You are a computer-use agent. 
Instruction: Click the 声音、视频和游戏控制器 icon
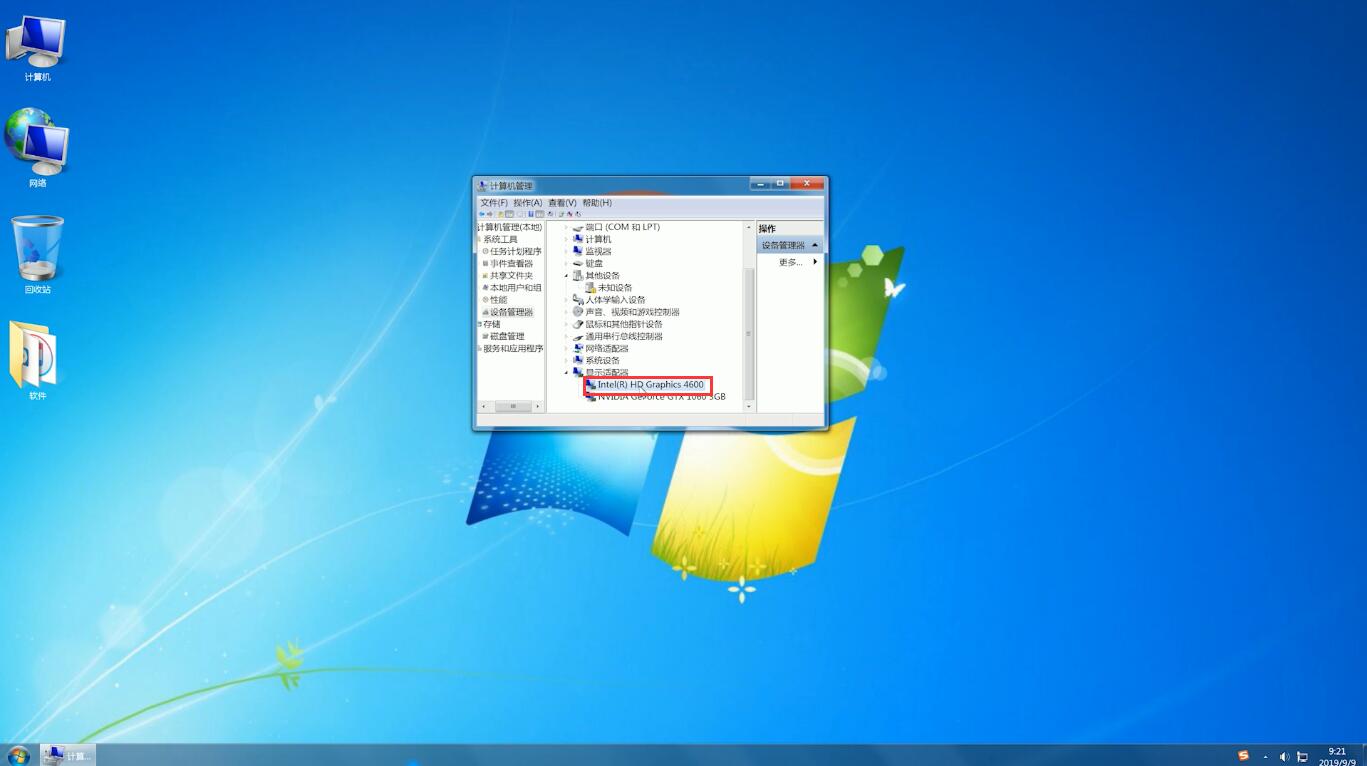tap(578, 311)
